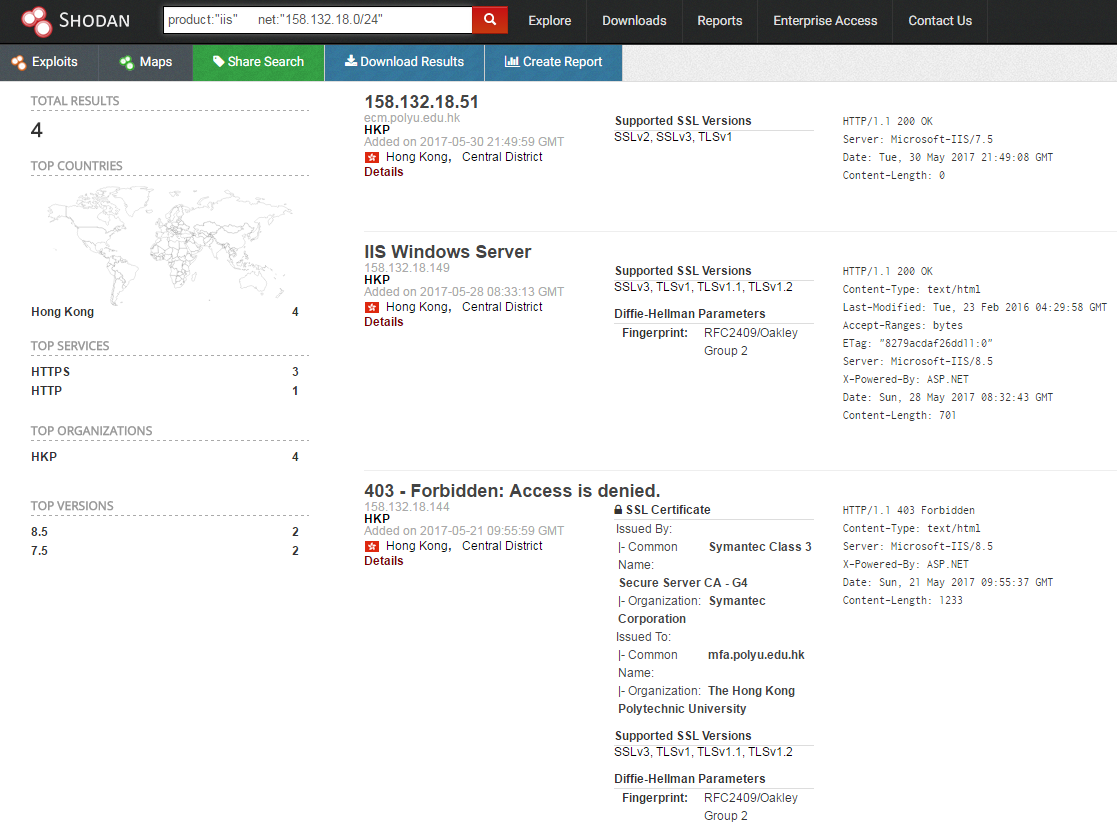Click the ecm.polyu.edu.hk hostname
Image resolution: width=1117 pixels, height=830 pixels.
point(412,118)
